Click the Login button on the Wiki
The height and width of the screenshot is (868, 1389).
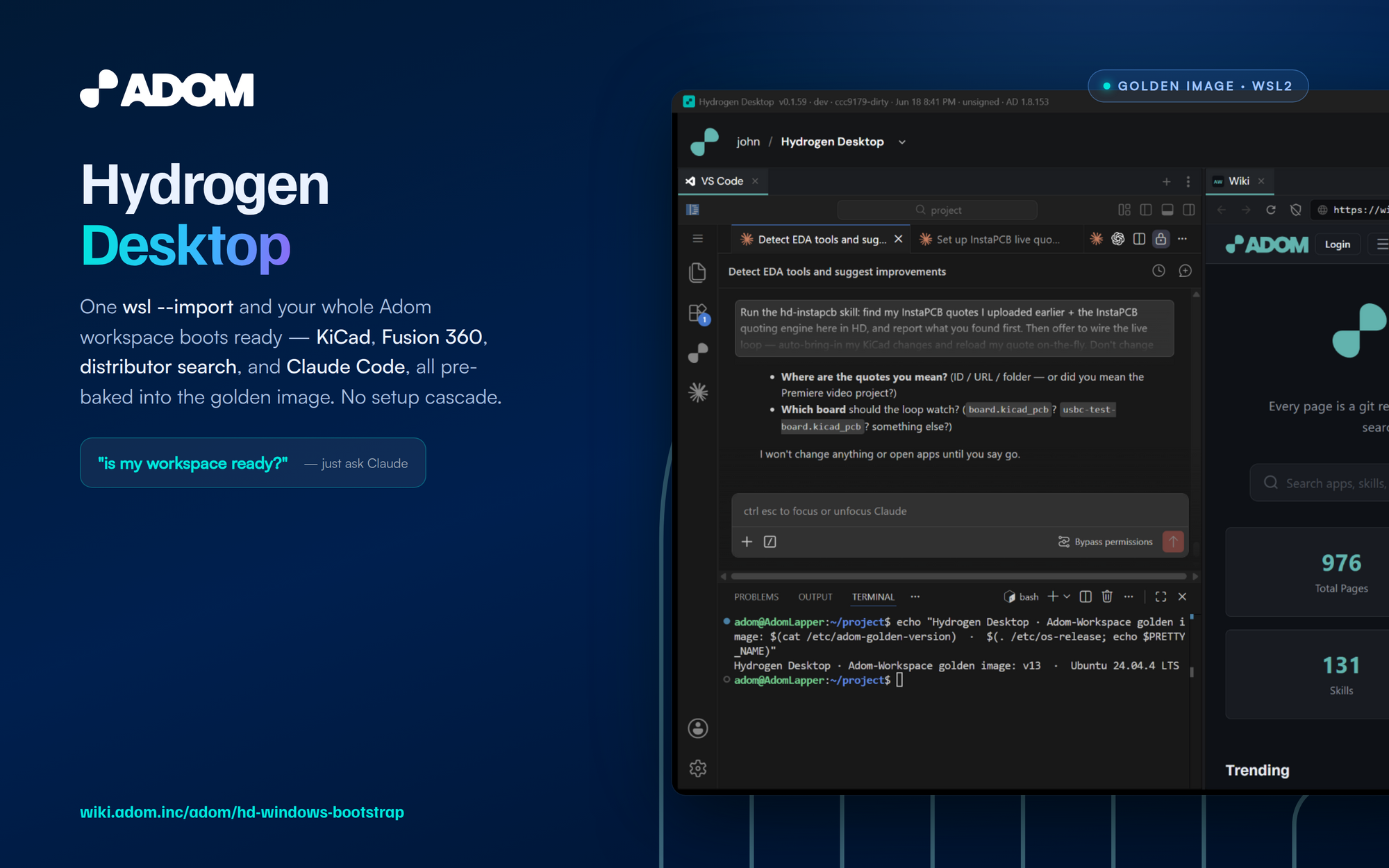[x=1337, y=244]
